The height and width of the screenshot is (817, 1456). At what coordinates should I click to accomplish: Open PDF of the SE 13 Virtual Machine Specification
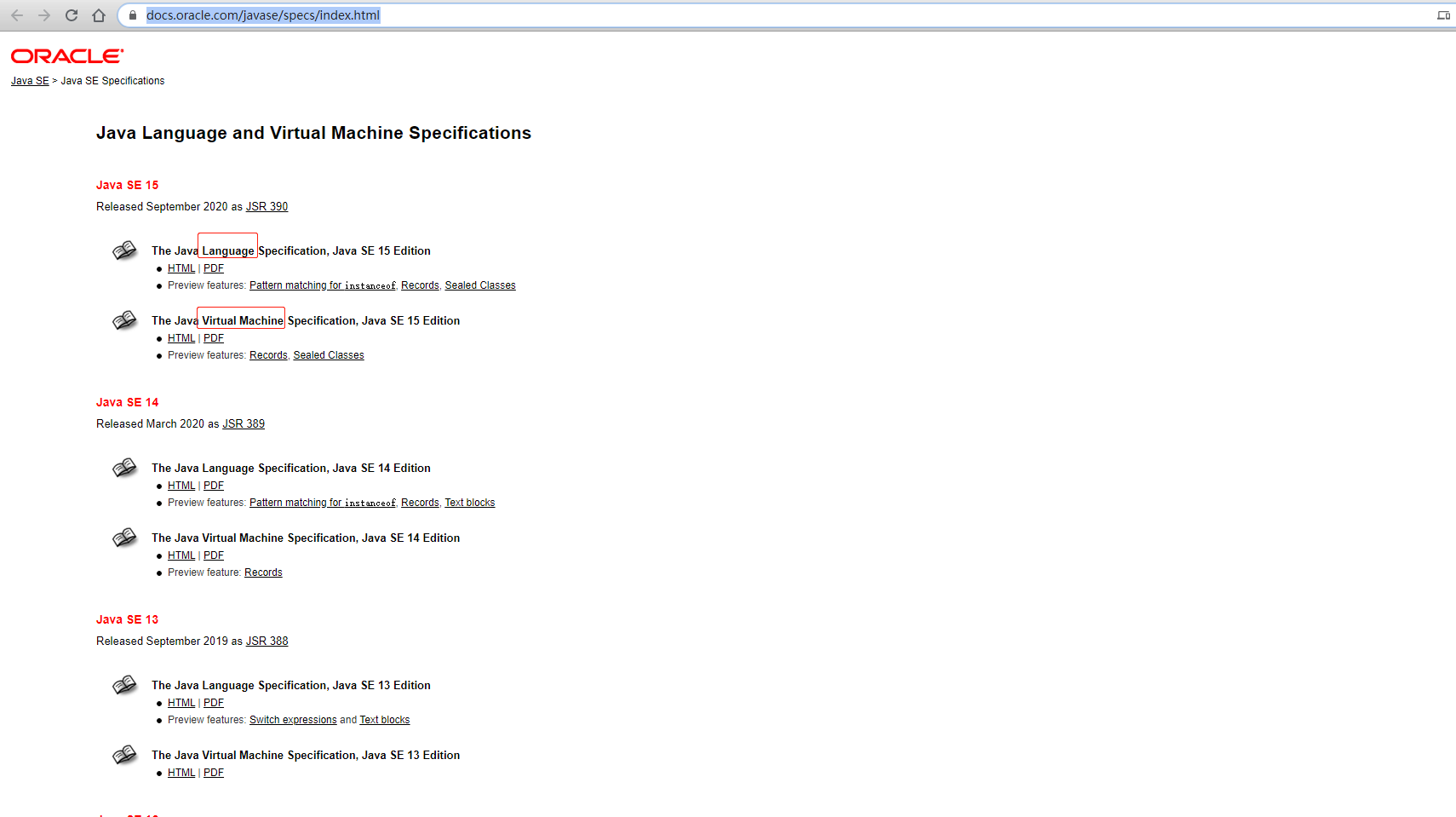pos(214,773)
